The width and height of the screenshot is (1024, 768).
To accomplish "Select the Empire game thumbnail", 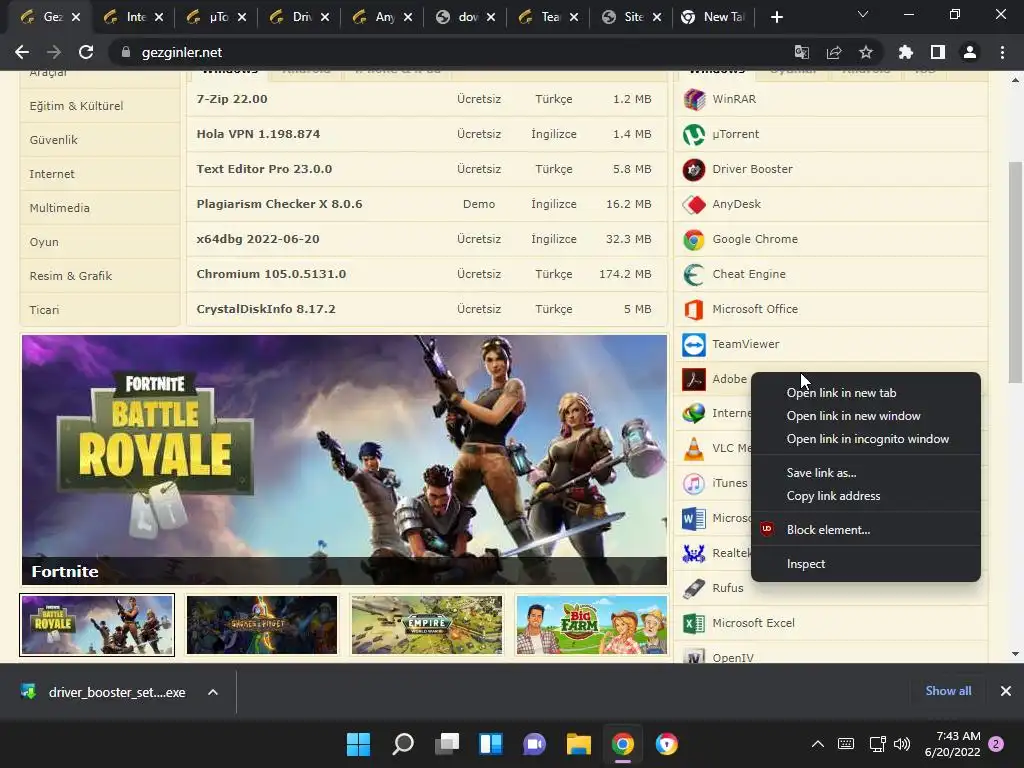I will [x=427, y=625].
